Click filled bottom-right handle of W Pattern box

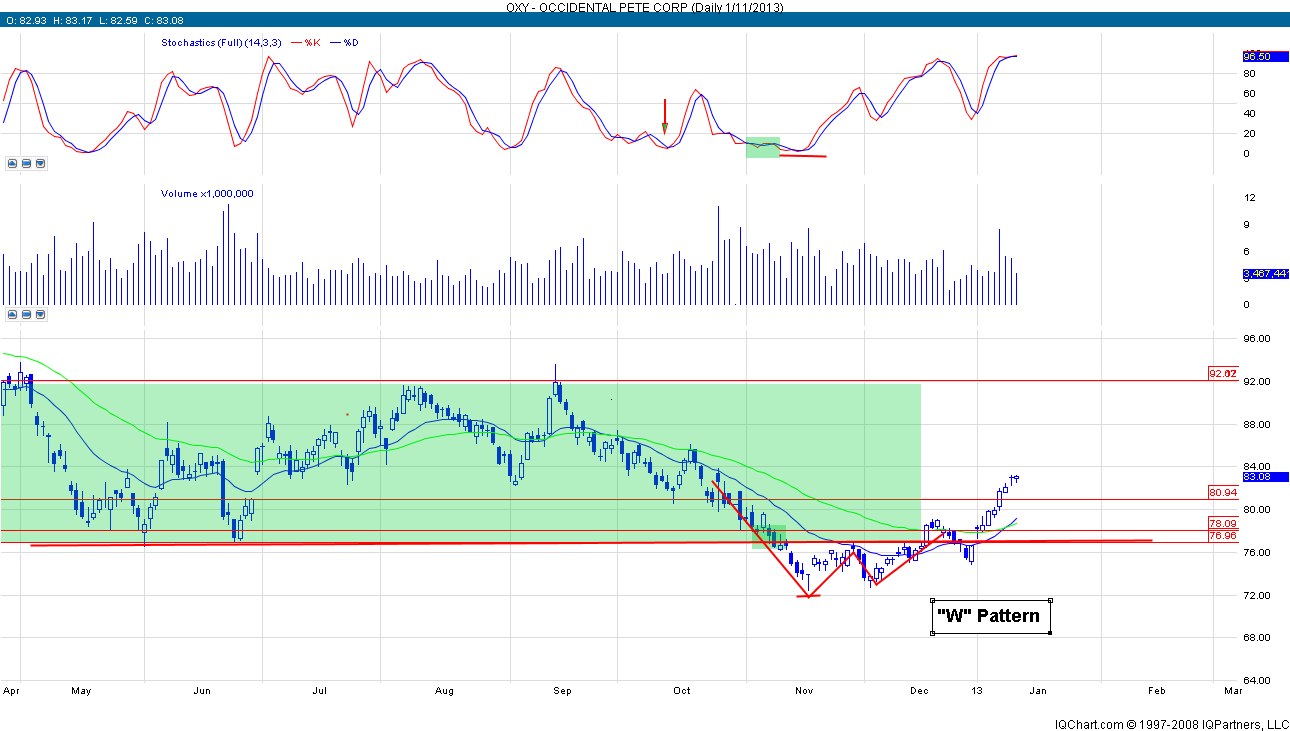(x=1050, y=633)
